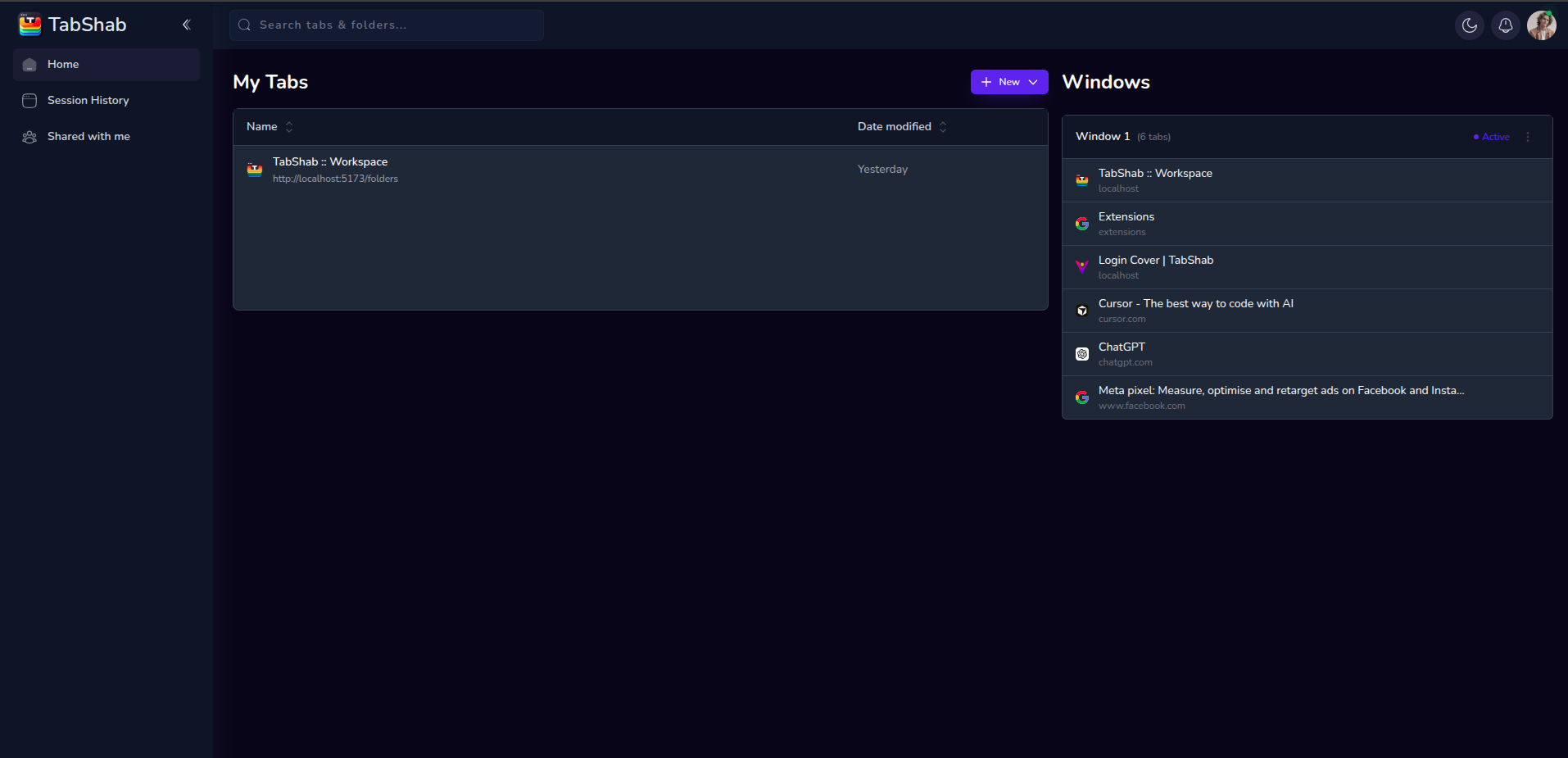The image size is (1568, 758).
Task: Open the Meta pixel tab entry
Action: coord(1280,397)
